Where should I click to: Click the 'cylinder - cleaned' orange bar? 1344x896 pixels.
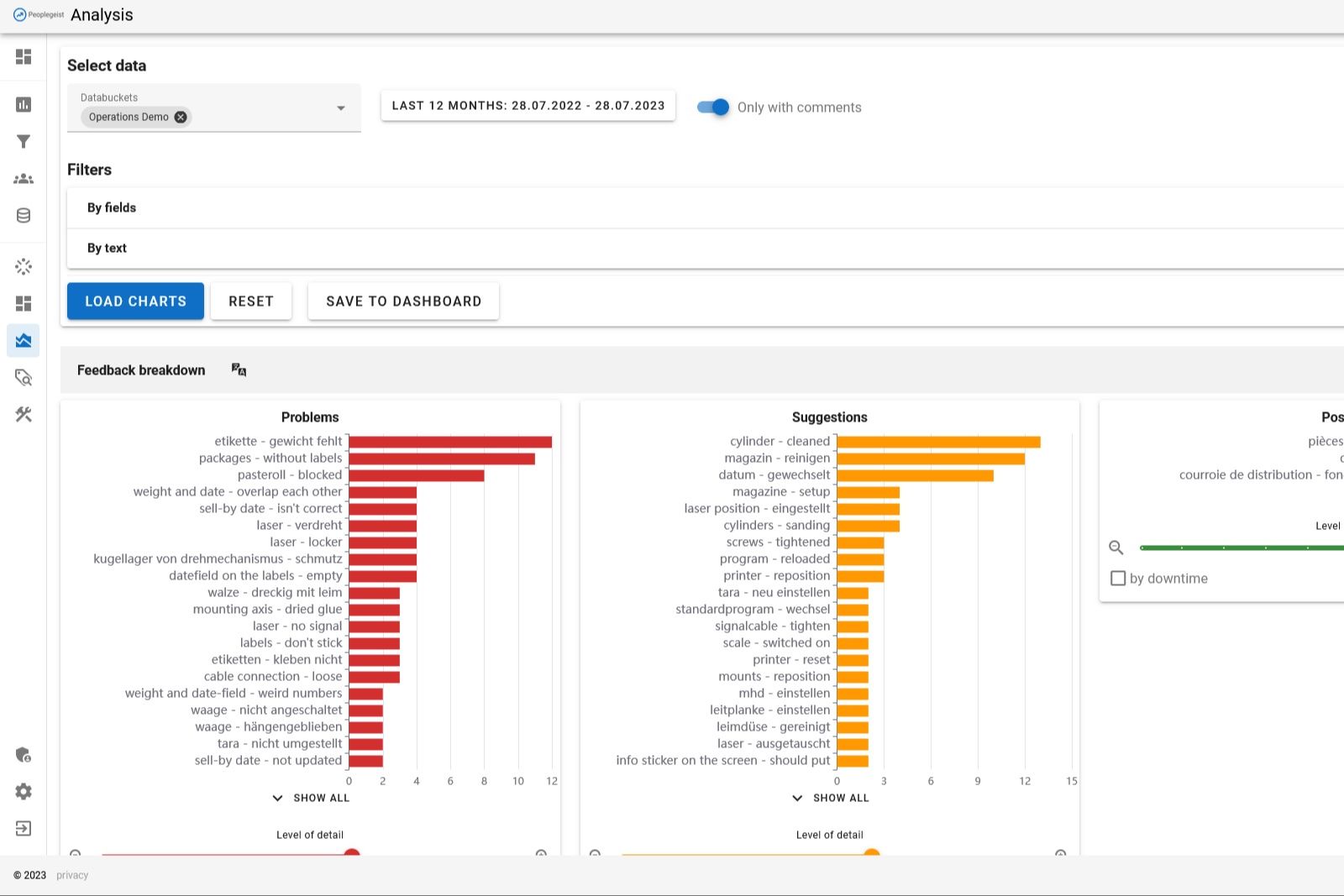point(938,442)
